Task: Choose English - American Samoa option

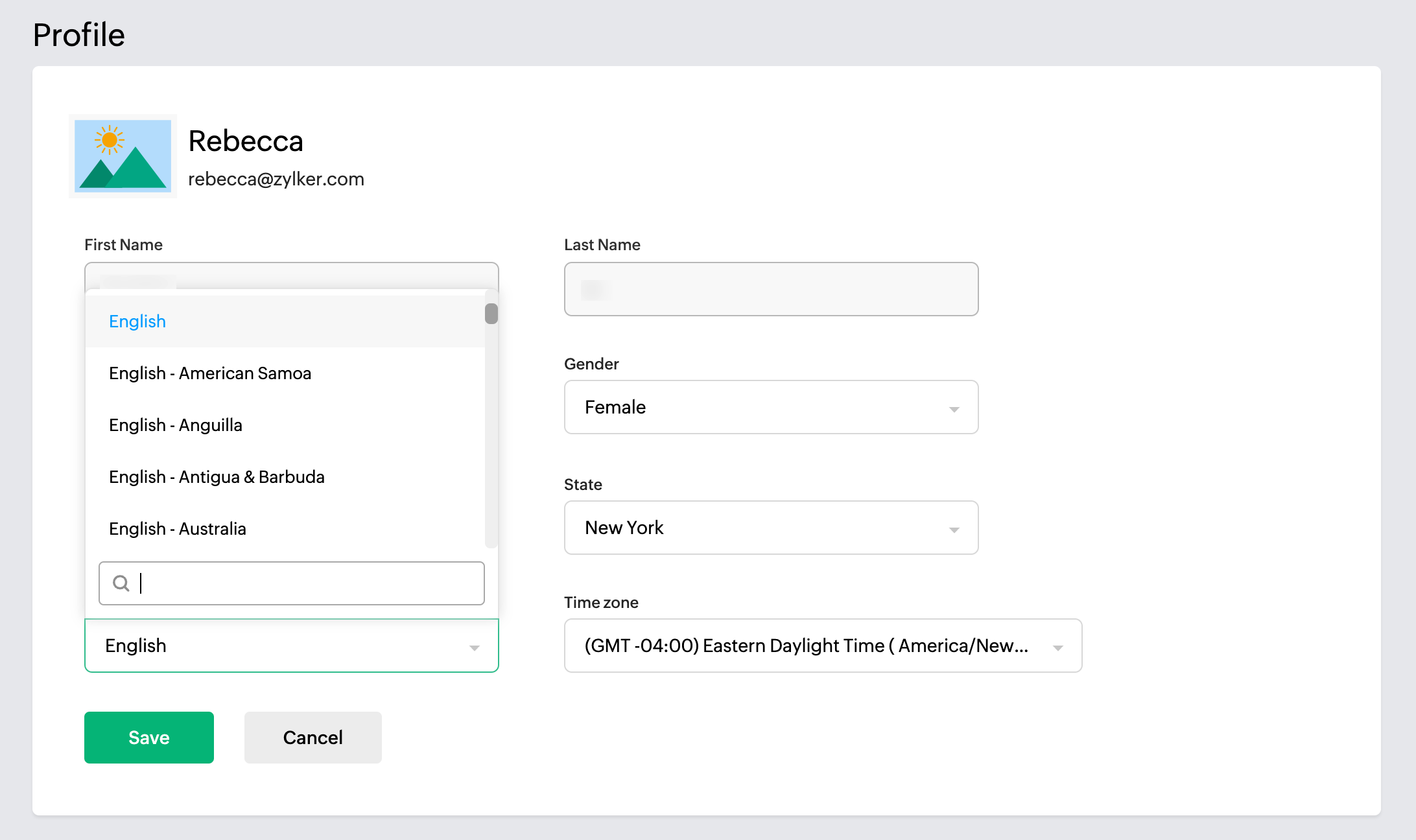Action: click(210, 373)
